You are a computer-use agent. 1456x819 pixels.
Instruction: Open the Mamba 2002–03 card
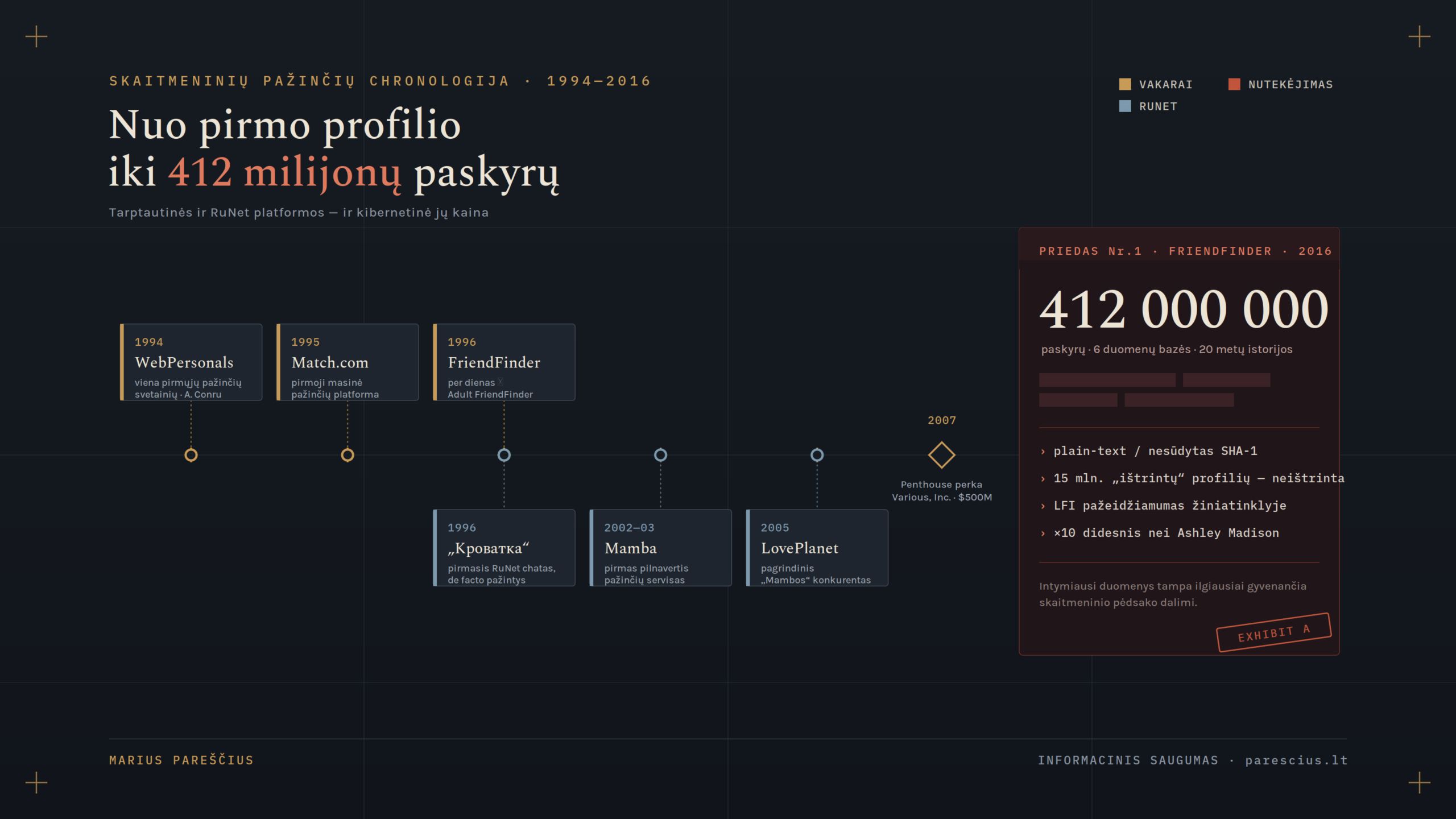(x=660, y=548)
